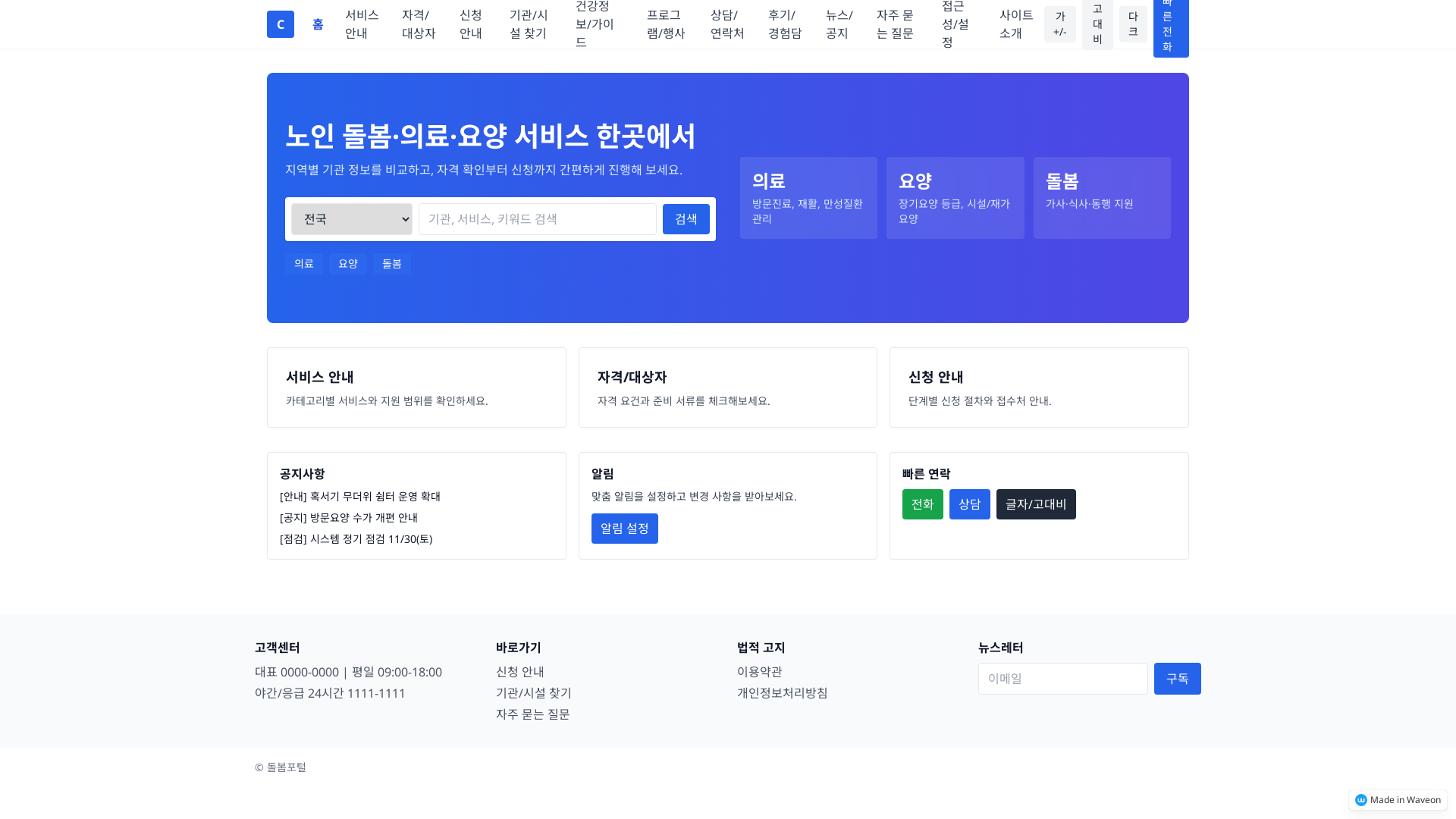Screen dimensions: 1456x819
Task: Open the 전국 region dropdown
Action: [x=351, y=218]
